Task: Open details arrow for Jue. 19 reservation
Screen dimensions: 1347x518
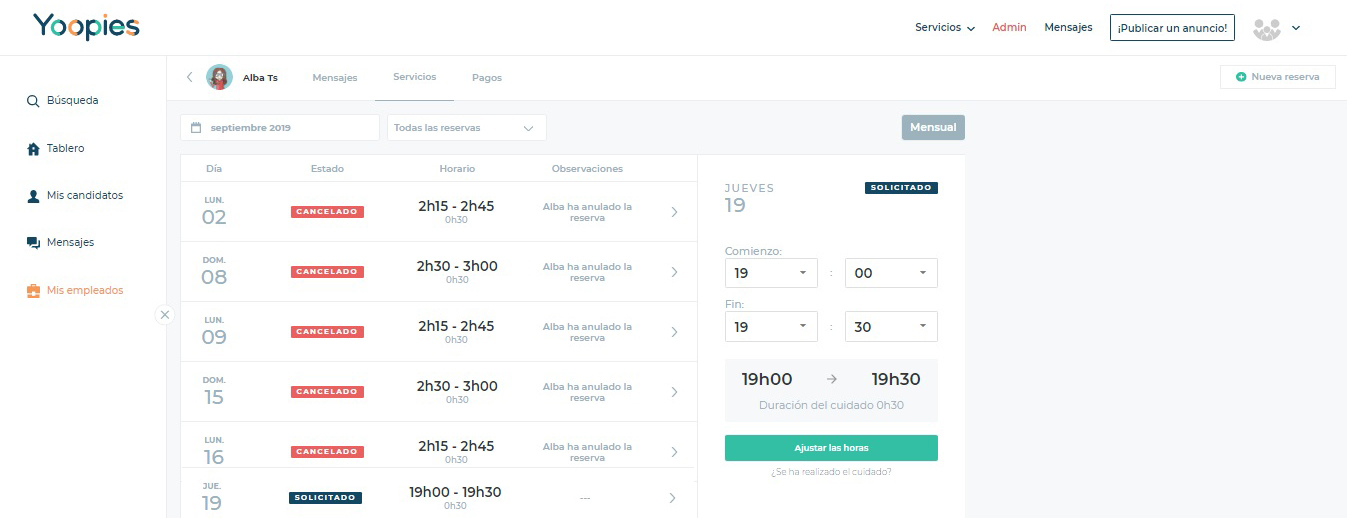Action: pyautogui.click(x=672, y=498)
